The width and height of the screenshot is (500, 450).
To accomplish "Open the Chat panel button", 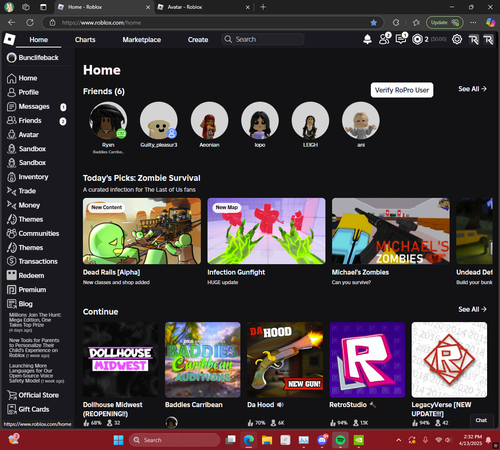I will pos(481,420).
